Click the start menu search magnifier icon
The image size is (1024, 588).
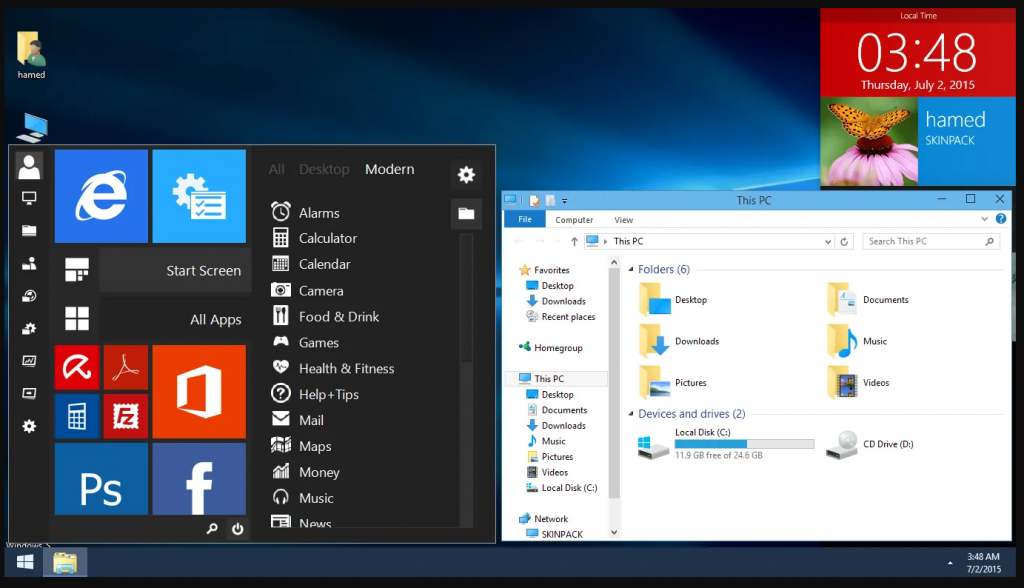coord(212,529)
